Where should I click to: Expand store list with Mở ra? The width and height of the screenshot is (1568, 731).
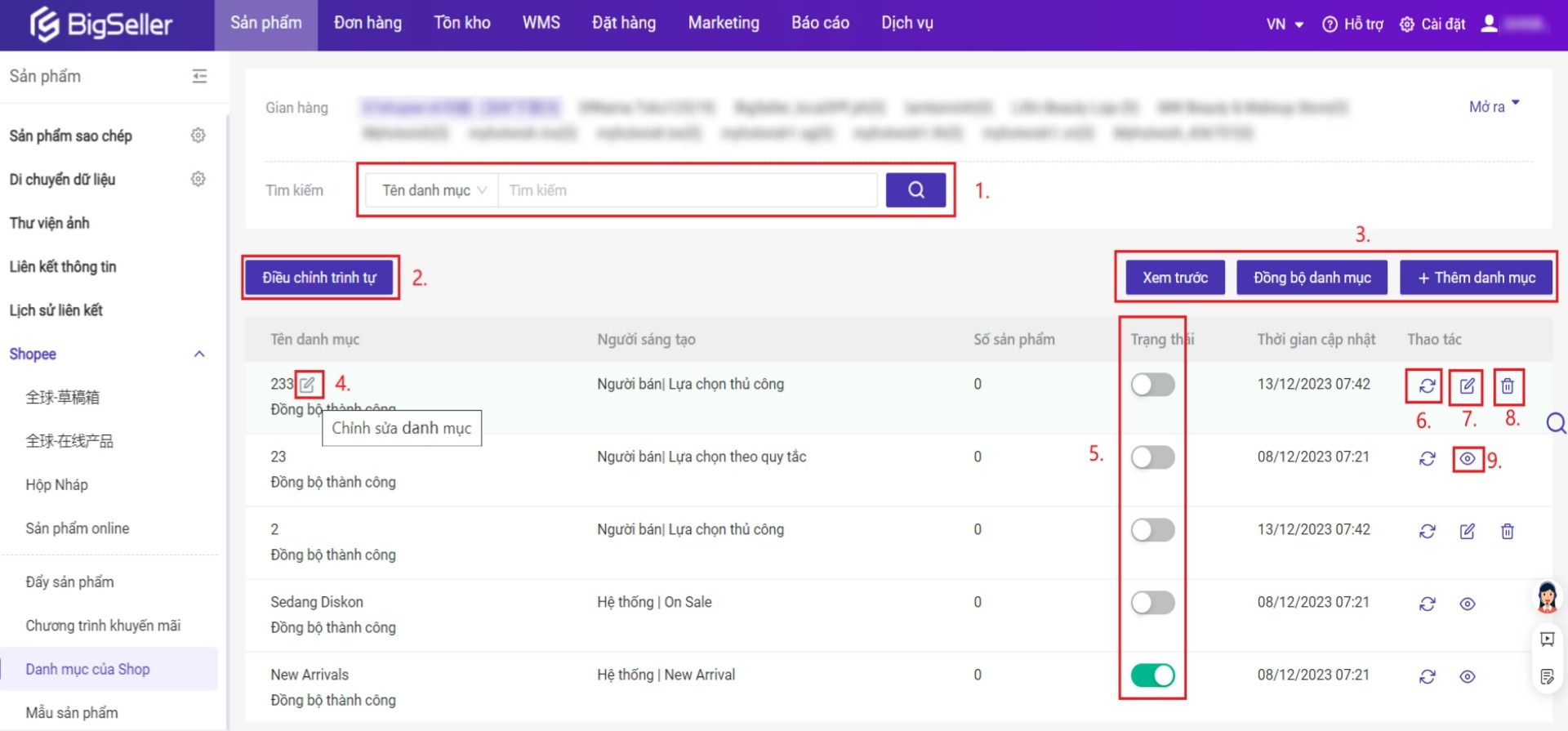click(x=1494, y=106)
